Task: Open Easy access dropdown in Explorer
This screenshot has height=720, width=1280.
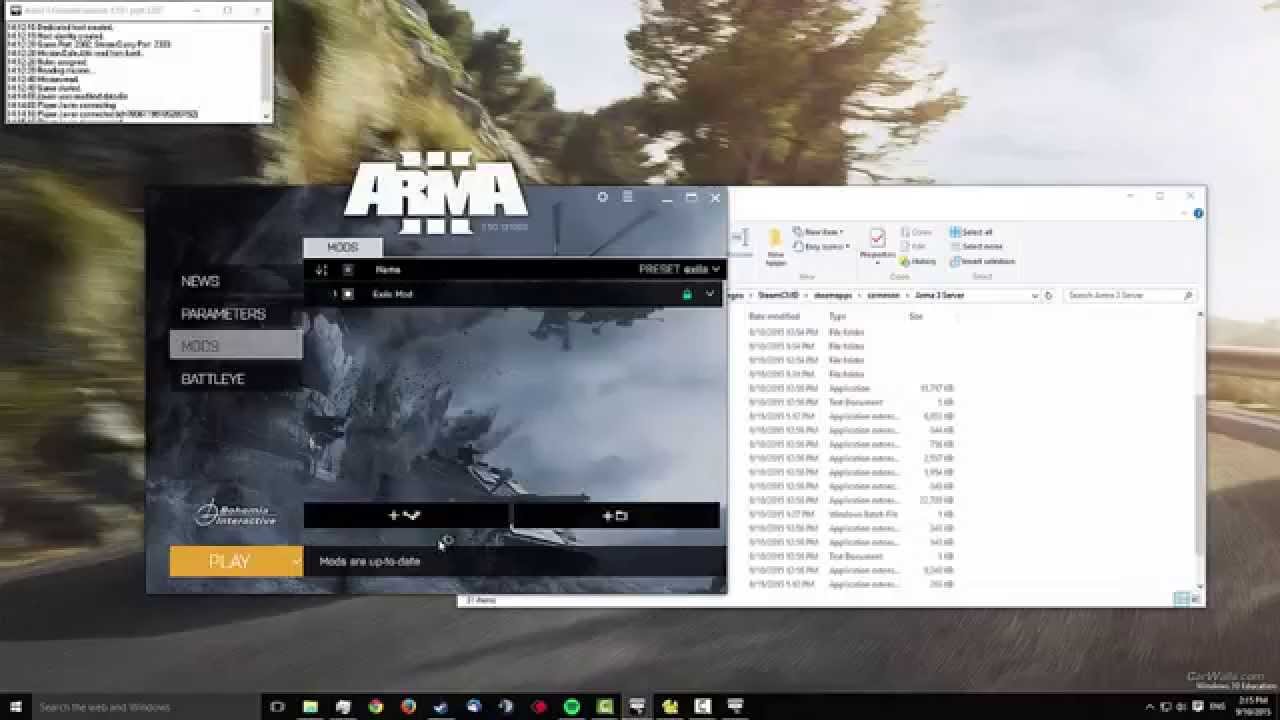Action: pos(822,246)
